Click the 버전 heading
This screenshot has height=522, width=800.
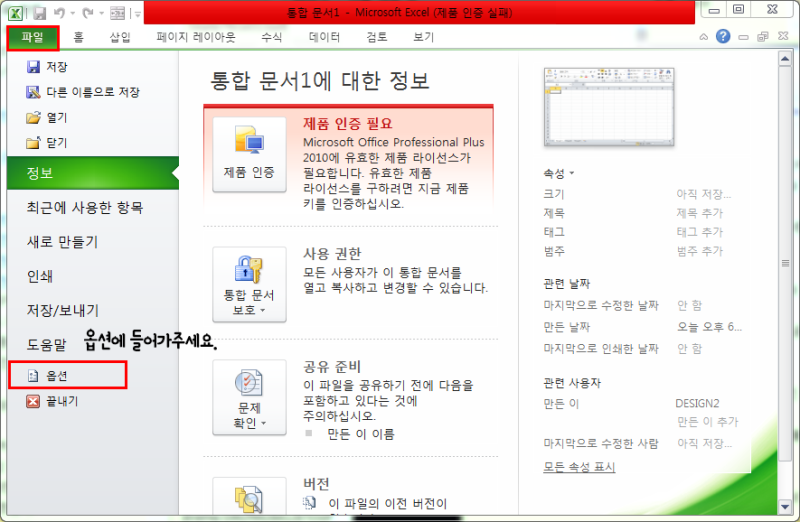316,484
